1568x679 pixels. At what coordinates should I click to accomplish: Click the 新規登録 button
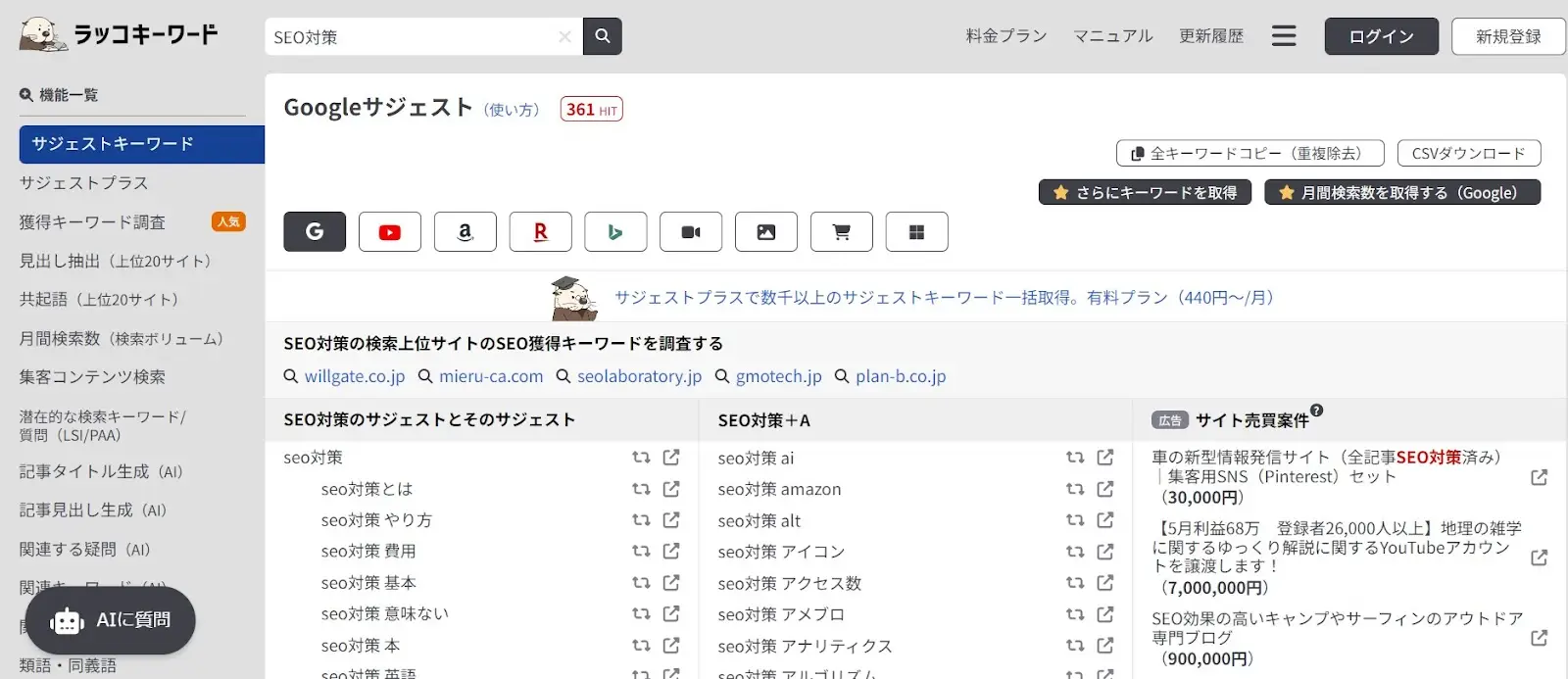[x=1508, y=36]
